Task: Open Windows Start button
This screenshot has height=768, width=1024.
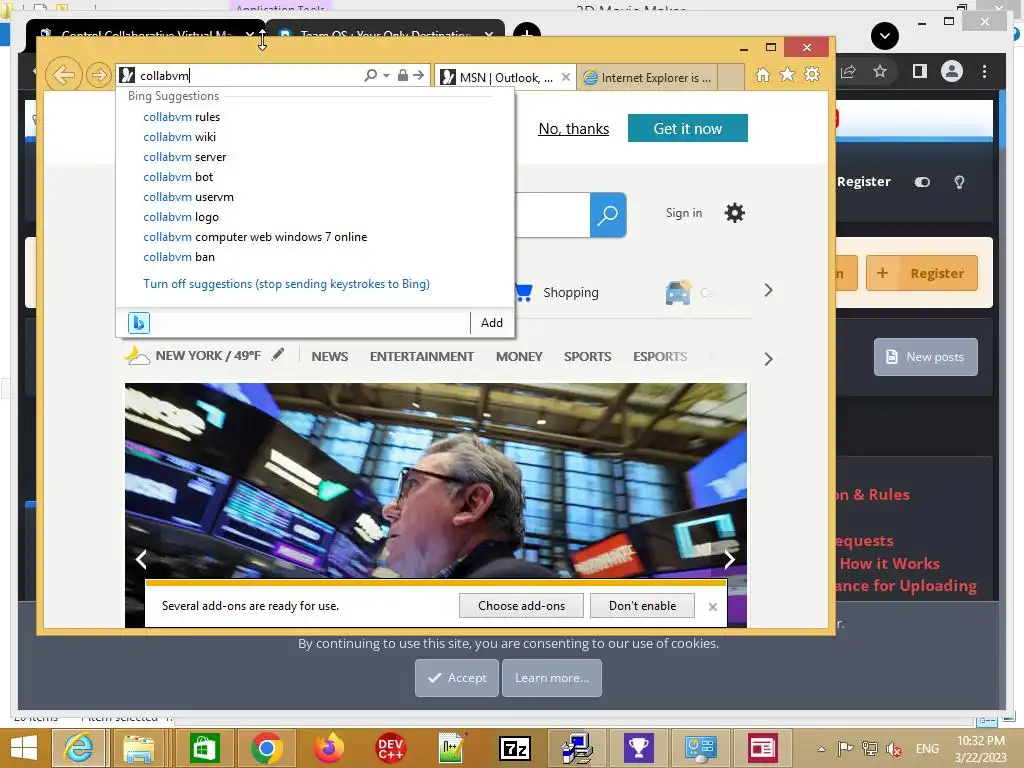Action: 24,748
